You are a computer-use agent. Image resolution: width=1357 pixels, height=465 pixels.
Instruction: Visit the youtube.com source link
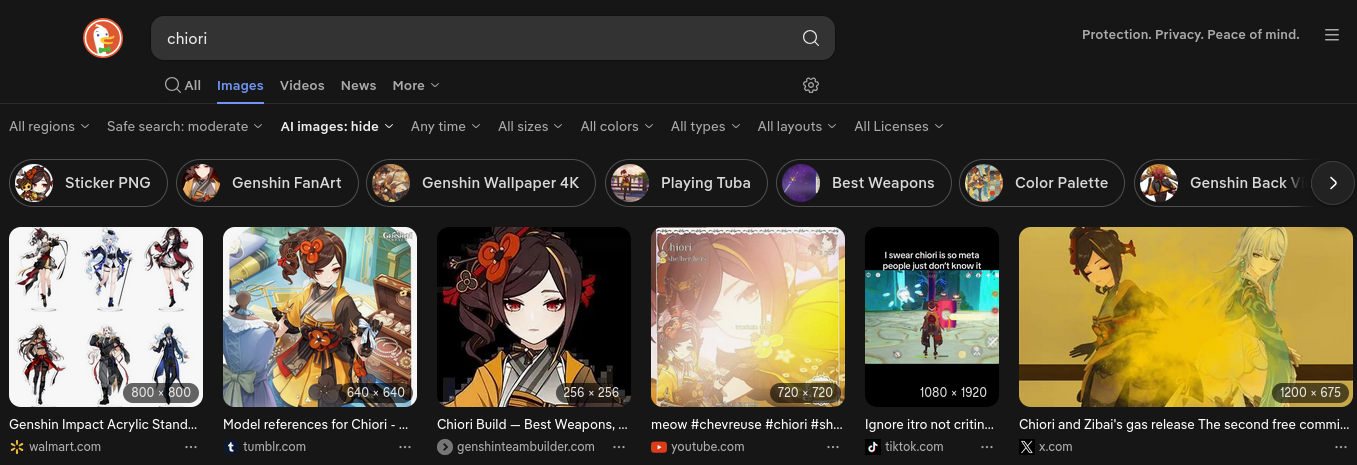(x=707, y=447)
